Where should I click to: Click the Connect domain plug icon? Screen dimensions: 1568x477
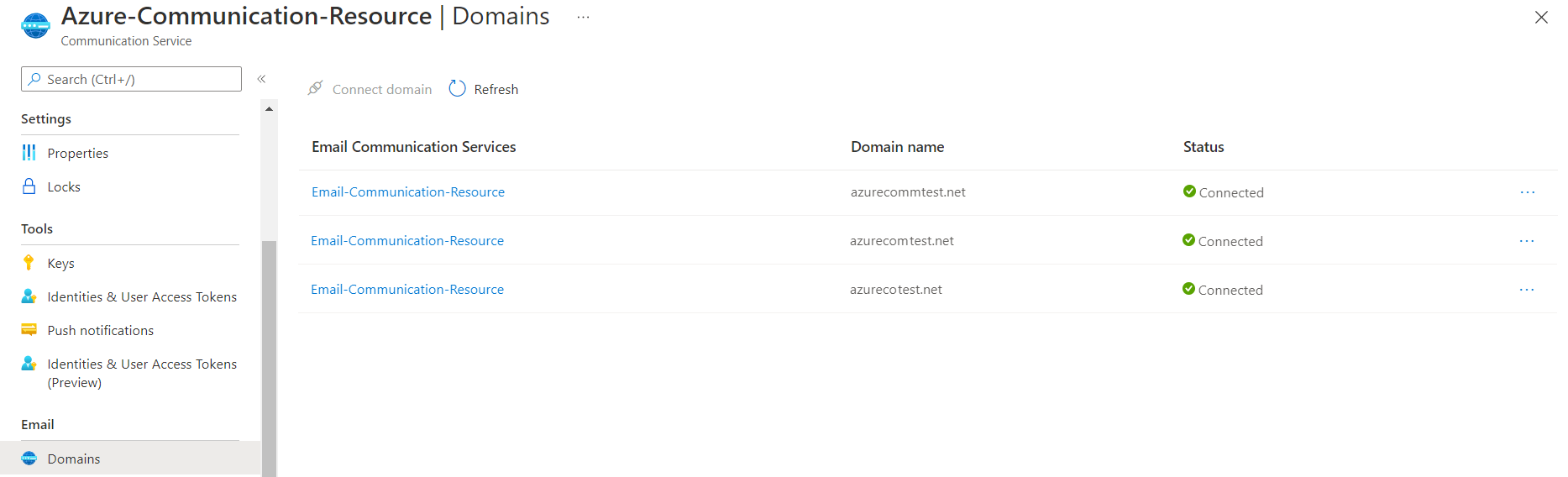(315, 88)
